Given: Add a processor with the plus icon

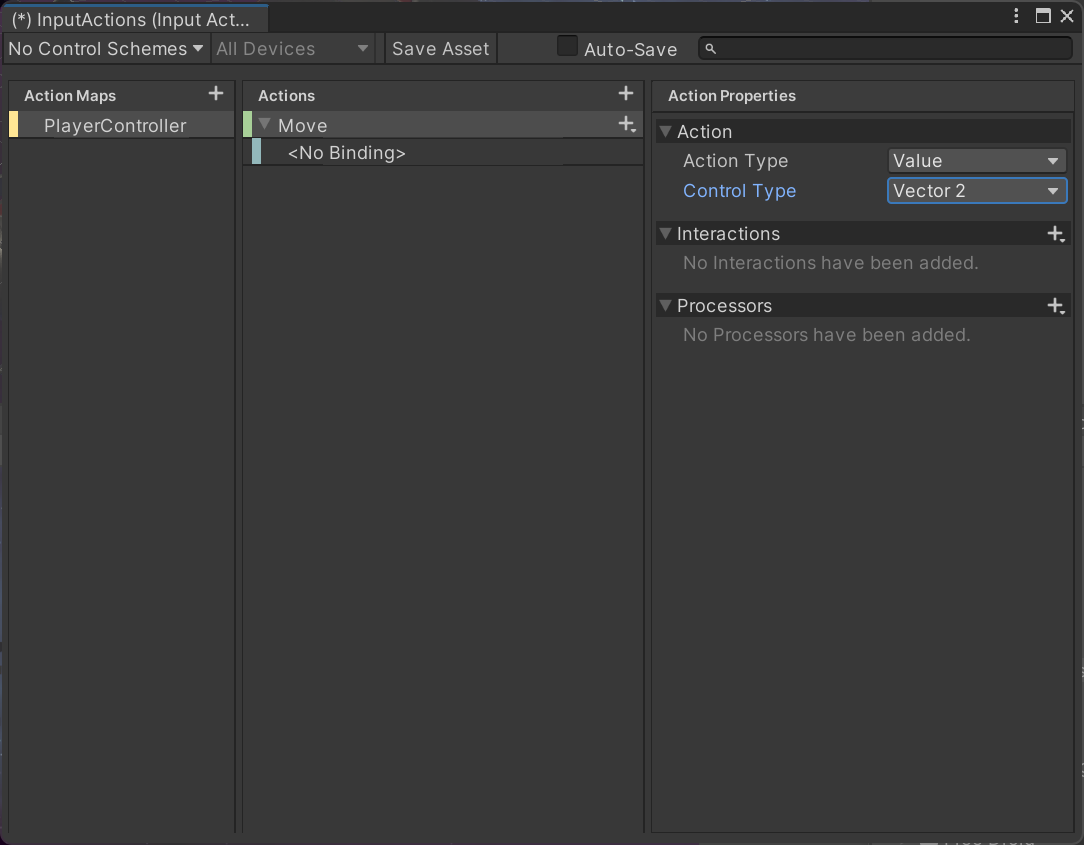Looking at the screenshot, I should (1056, 306).
